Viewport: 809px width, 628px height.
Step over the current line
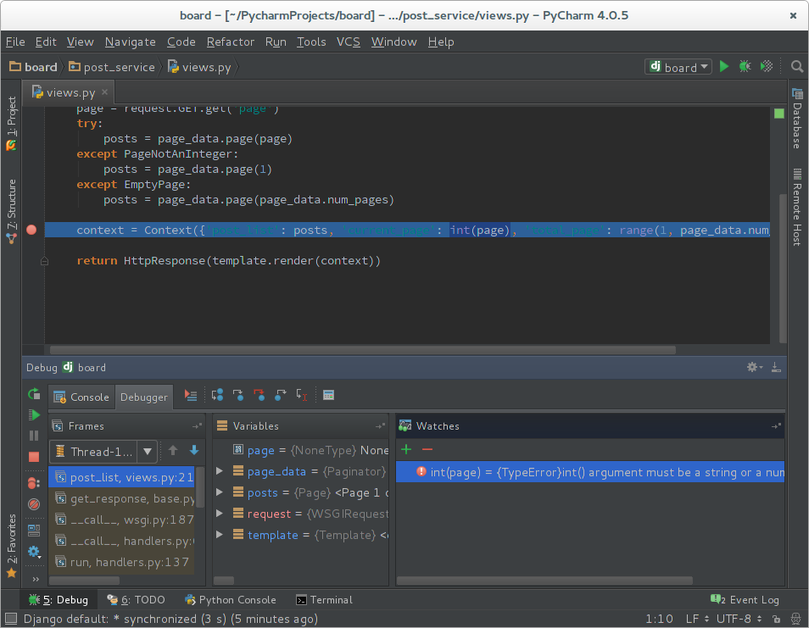click(x=217, y=395)
